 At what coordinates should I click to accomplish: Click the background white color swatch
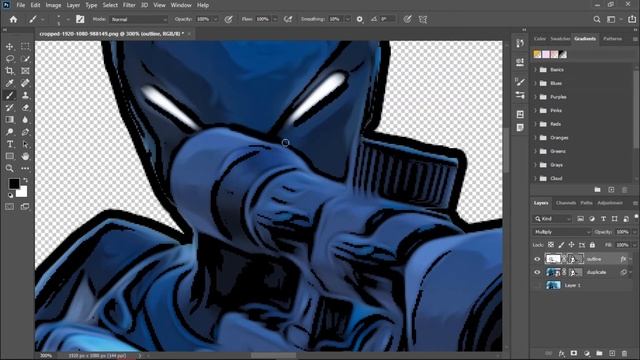point(22,192)
